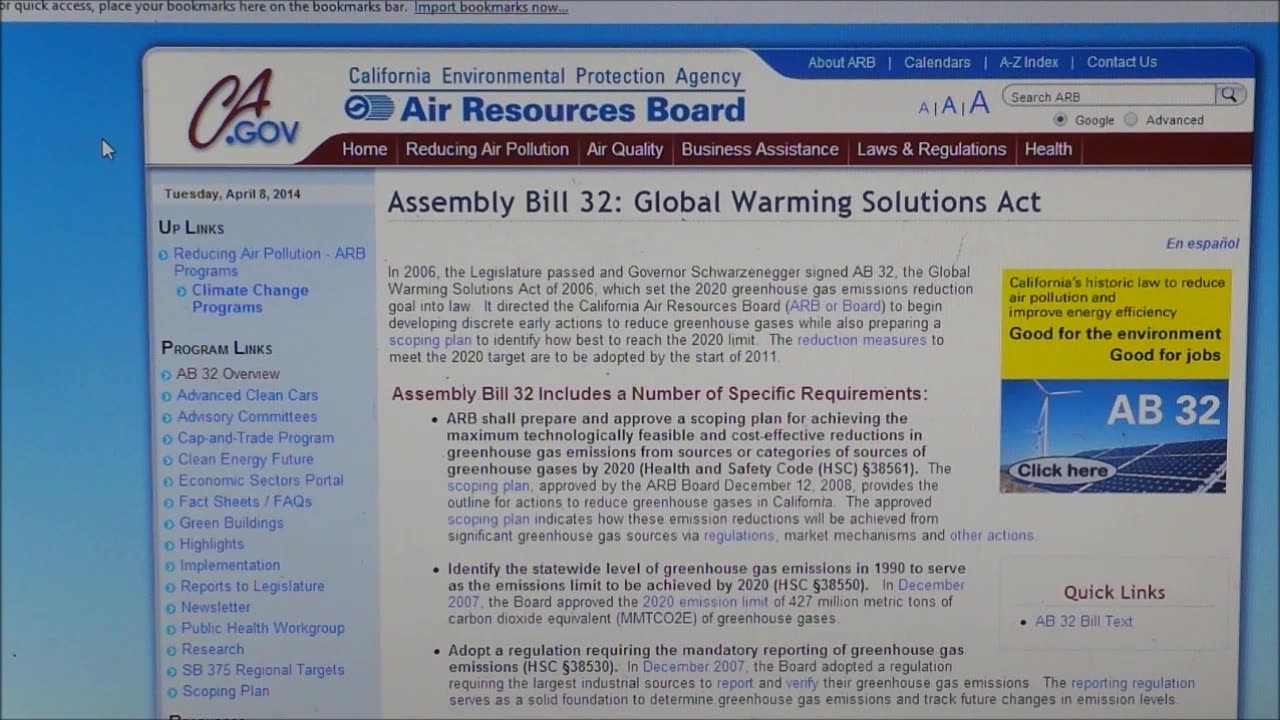The image size is (1280, 720).
Task: Click the '2020 emission limit' link
Action: point(706,602)
